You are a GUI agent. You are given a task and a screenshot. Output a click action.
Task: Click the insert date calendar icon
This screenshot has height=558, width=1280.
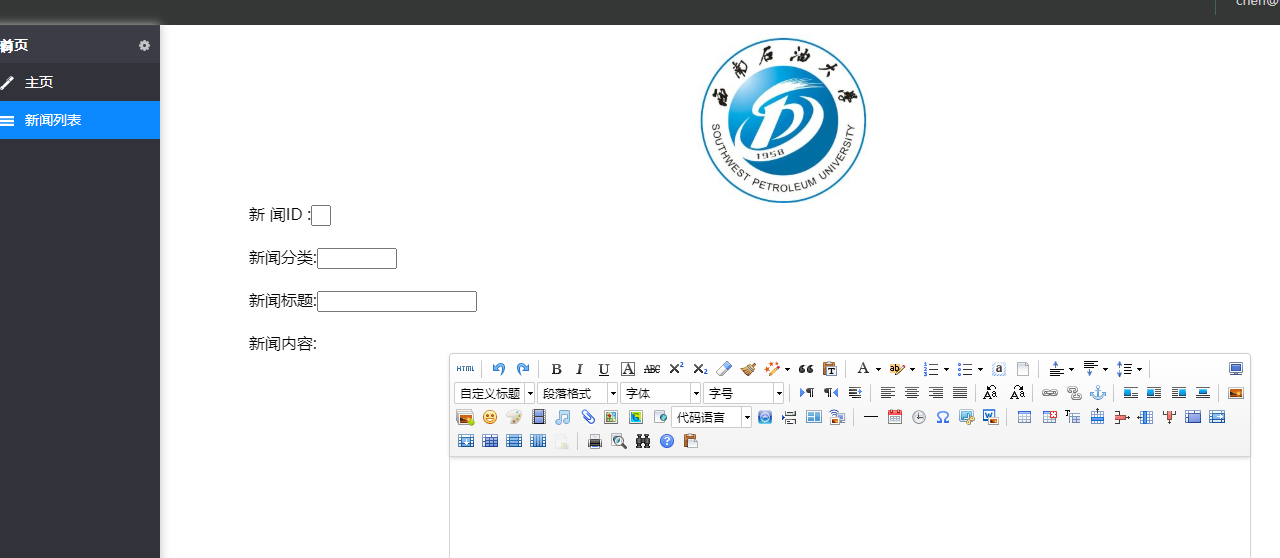895,417
